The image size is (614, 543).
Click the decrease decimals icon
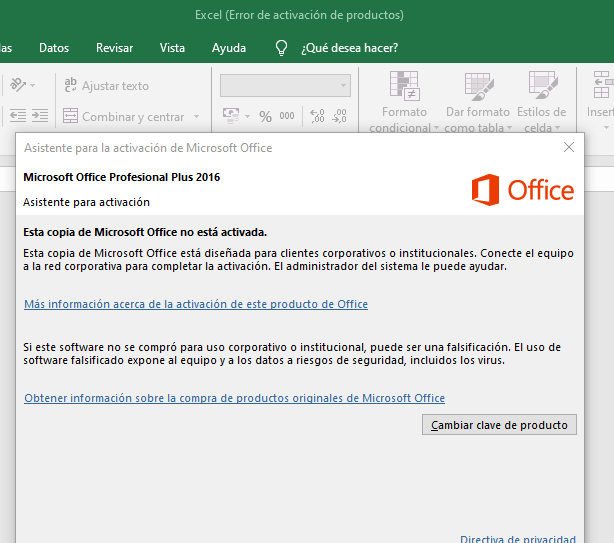(339, 116)
